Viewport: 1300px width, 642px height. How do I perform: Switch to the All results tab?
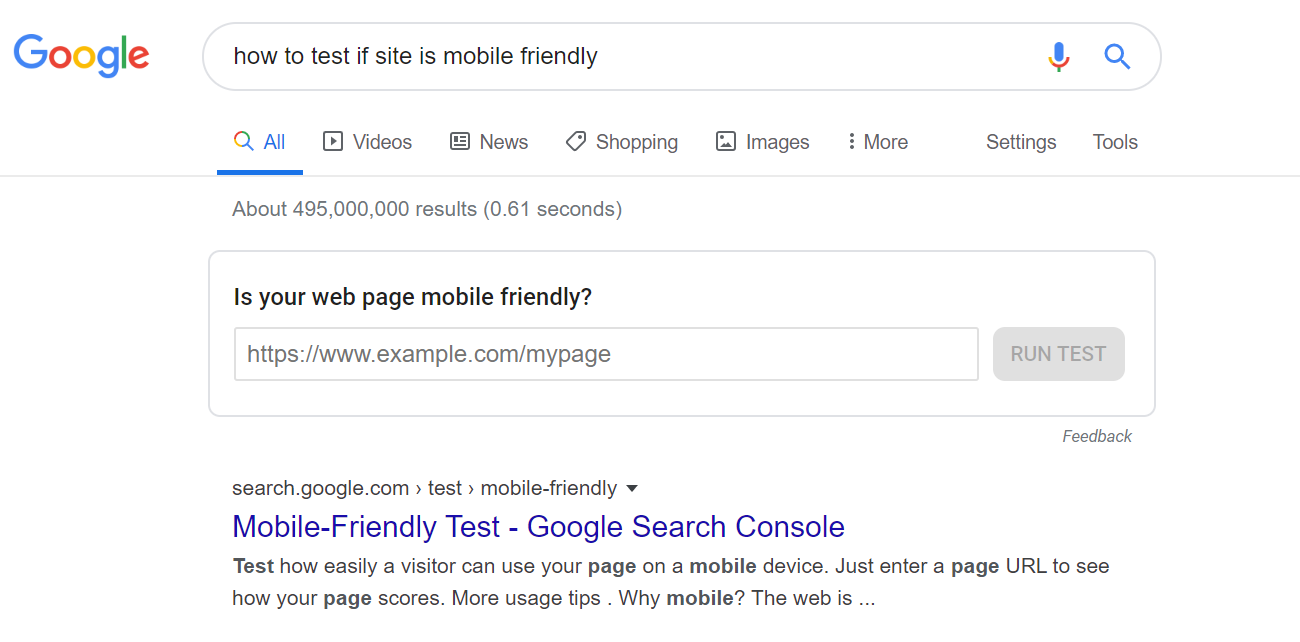(x=260, y=142)
